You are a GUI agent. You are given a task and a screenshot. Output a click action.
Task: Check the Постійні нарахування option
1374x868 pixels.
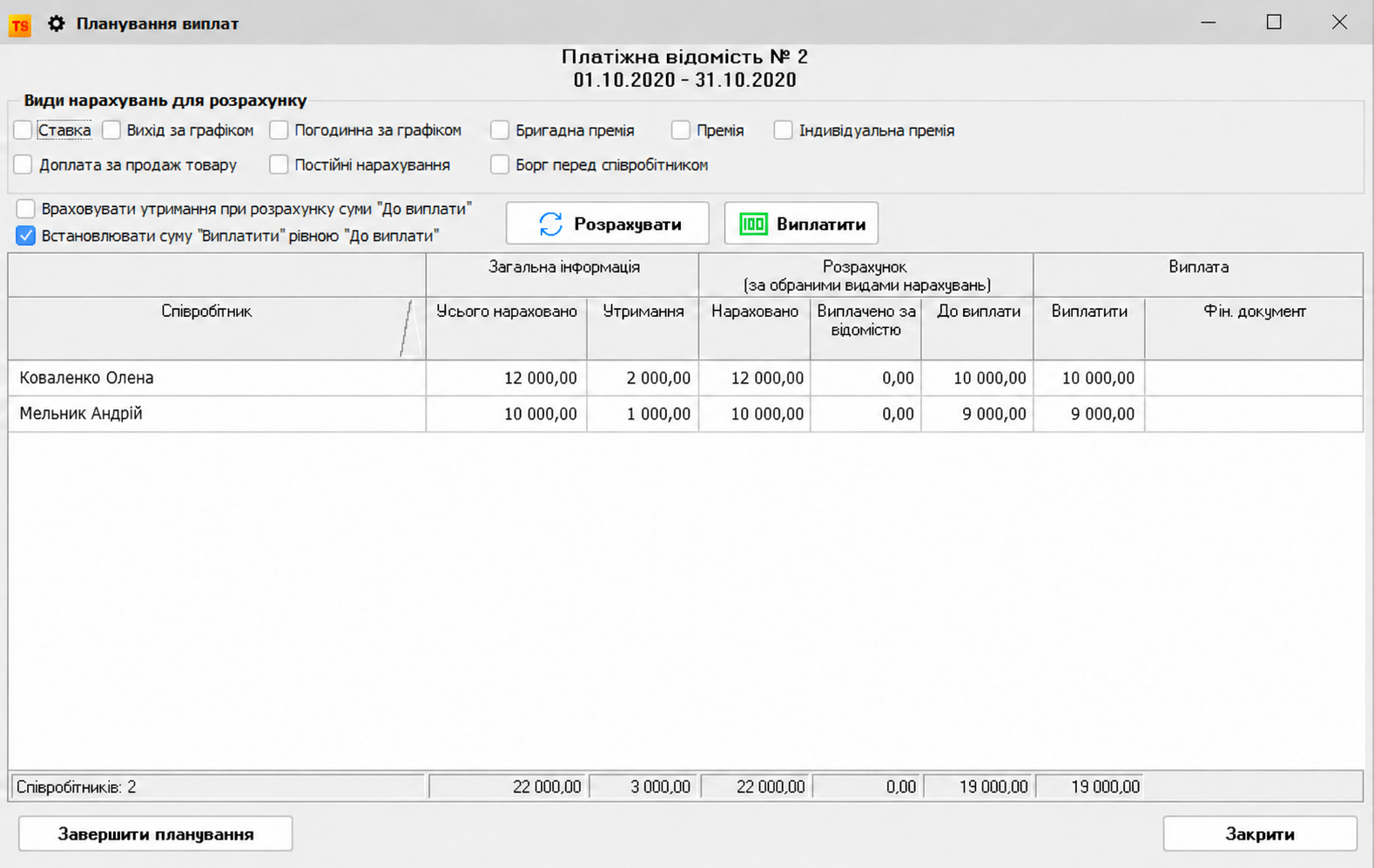(279, 165)
